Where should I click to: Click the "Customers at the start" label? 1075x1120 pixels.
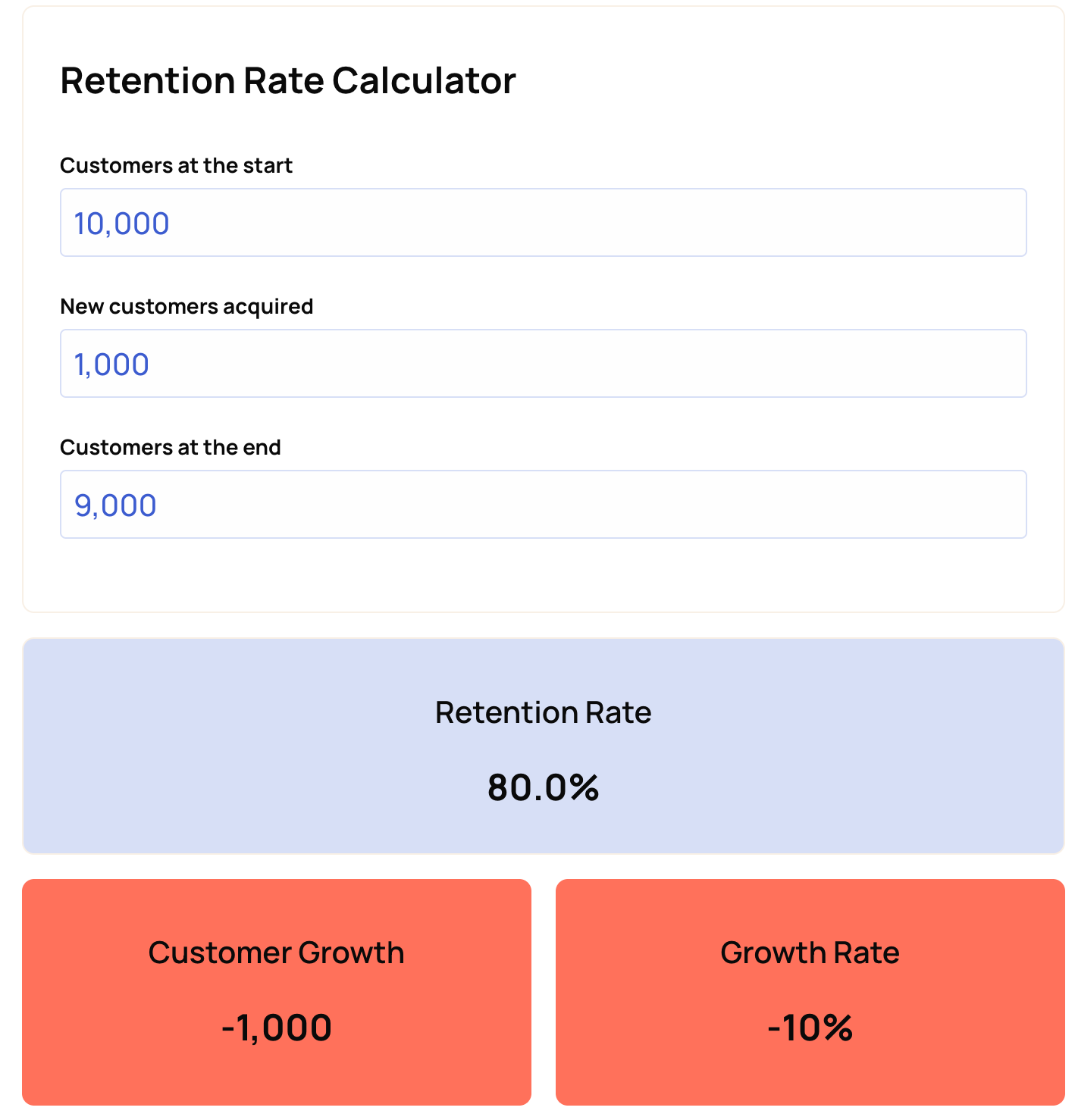pyautogui.click(x=176, y=165)
